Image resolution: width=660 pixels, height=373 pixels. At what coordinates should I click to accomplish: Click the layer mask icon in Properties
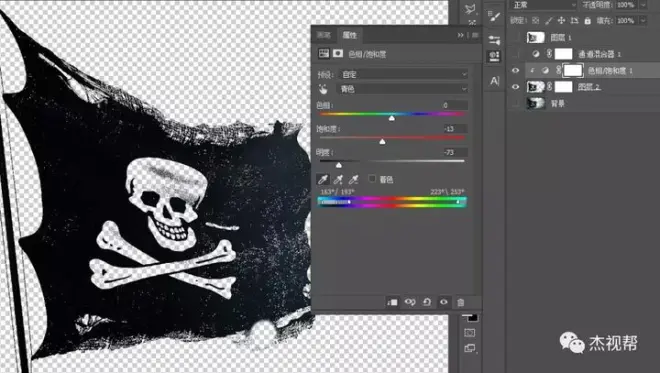pyautogui.click(x=338, y=53)
